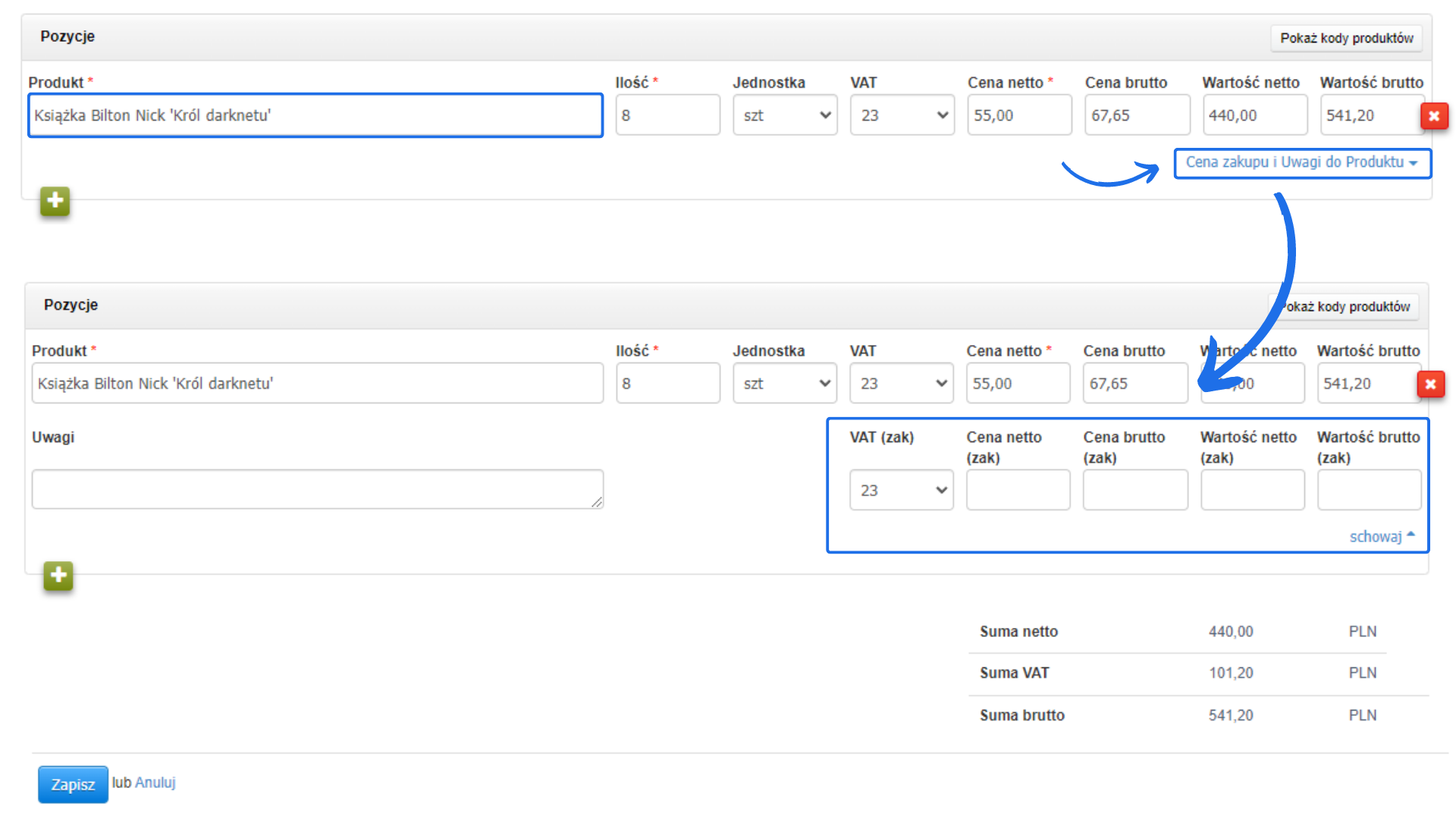Click green plus icon below Uwagi field
The image size is (1456, 819).
pos(58,576)
